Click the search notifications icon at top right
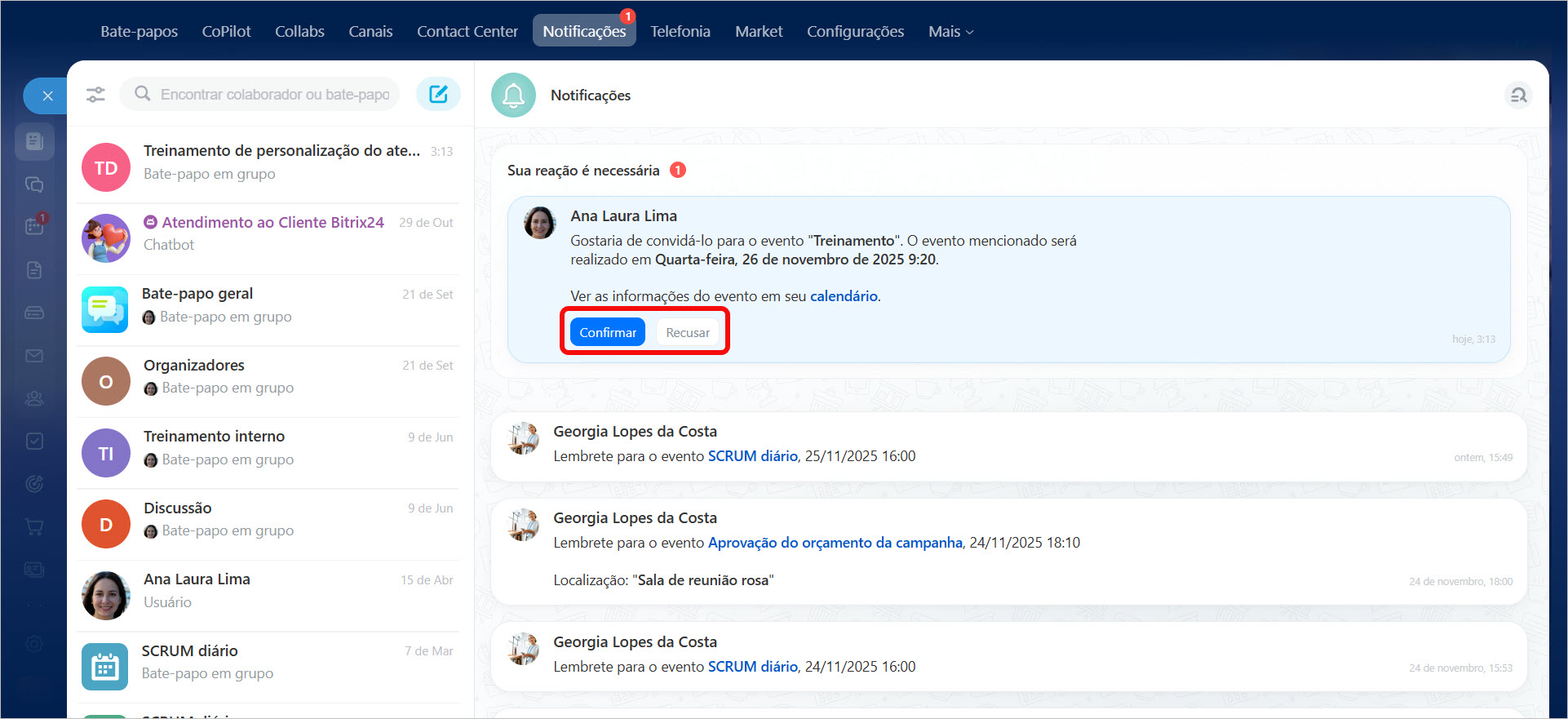 [x=1517, y=95]
